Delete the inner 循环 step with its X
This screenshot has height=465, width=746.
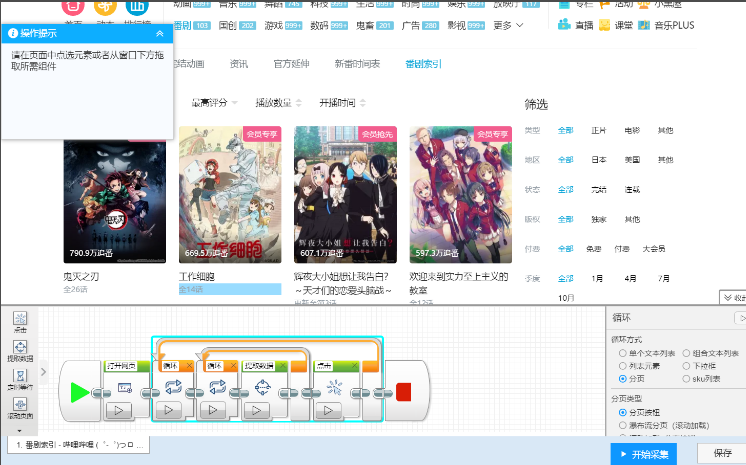tap(233, 366)
